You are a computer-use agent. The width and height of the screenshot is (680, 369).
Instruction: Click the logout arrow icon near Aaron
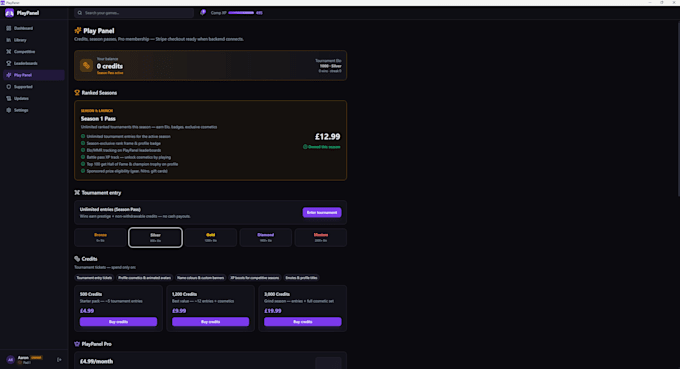tap(59, 359)
